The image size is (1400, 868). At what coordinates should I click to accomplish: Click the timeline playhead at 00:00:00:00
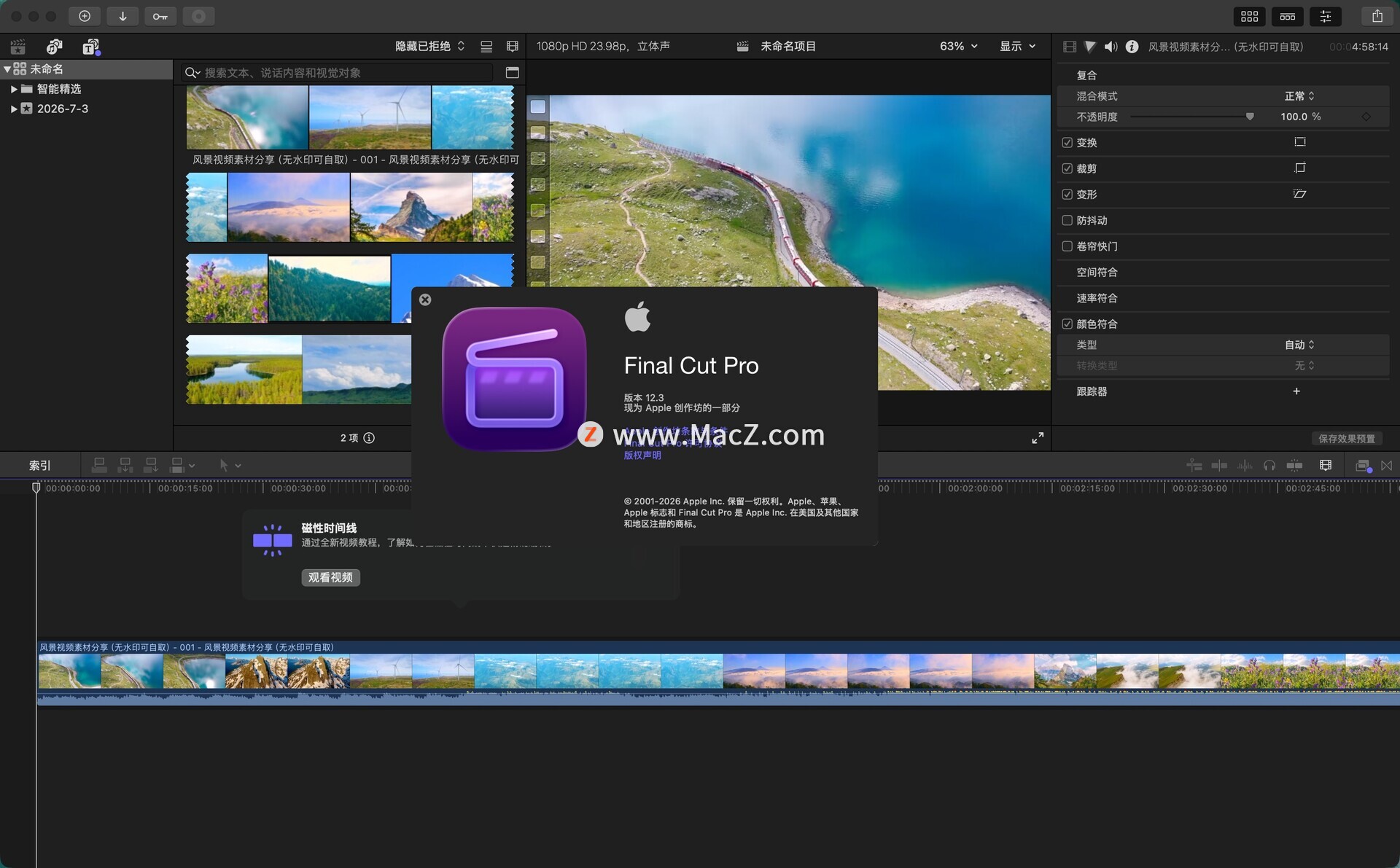[36, 488]
